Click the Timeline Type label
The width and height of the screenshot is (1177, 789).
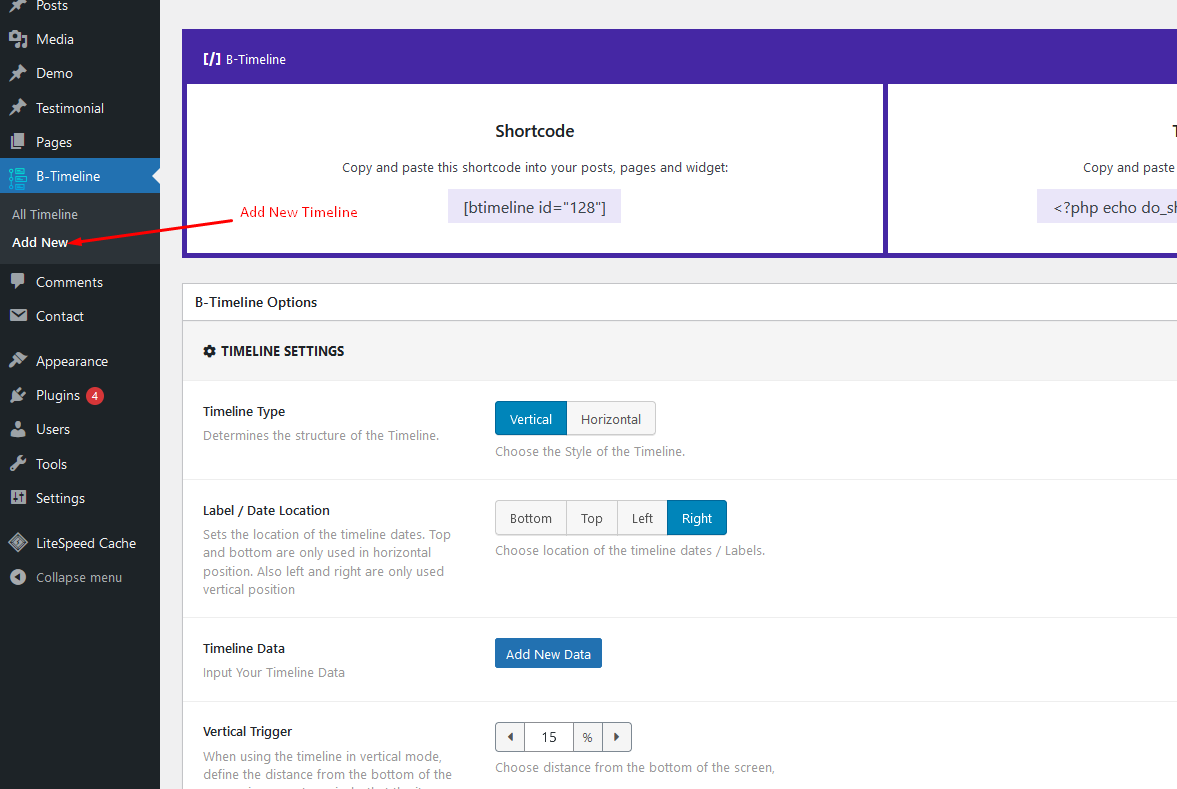pos(244,411)
